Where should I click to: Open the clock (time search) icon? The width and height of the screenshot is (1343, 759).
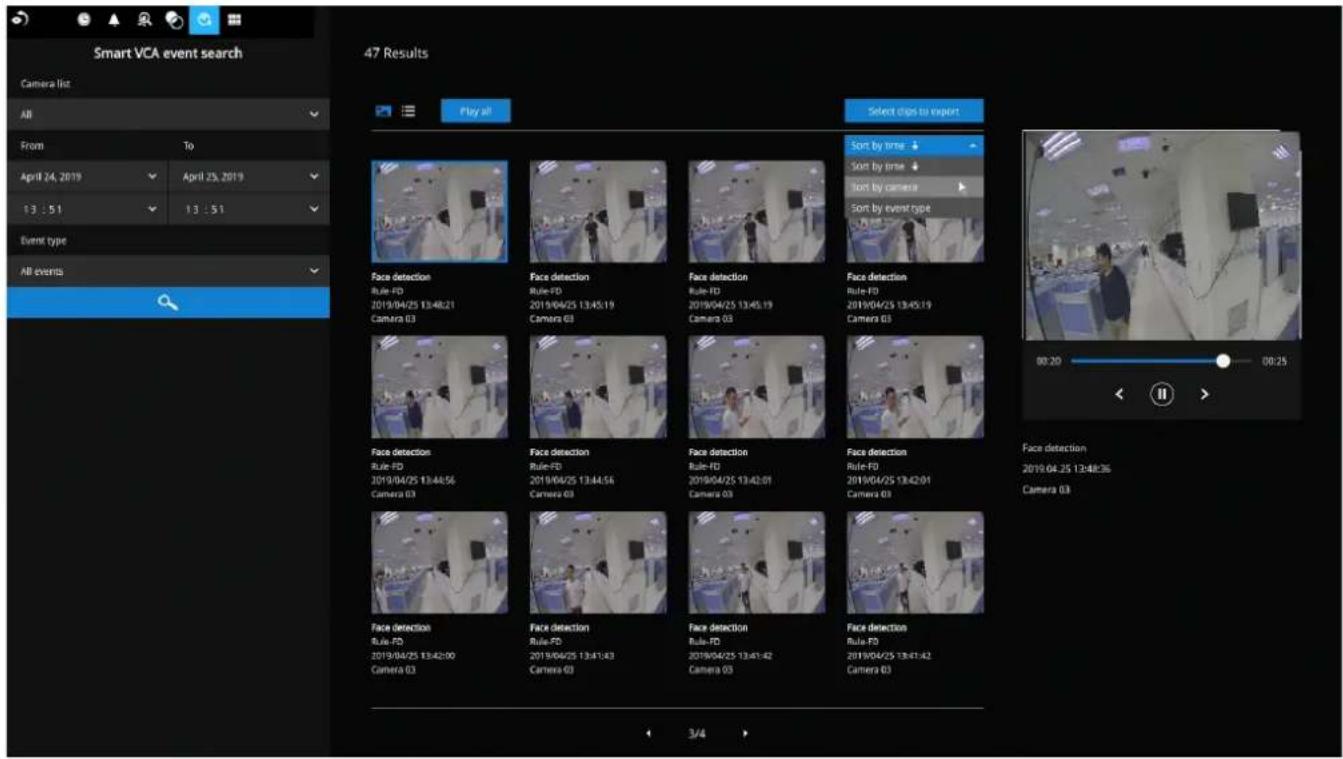(83, 19)
